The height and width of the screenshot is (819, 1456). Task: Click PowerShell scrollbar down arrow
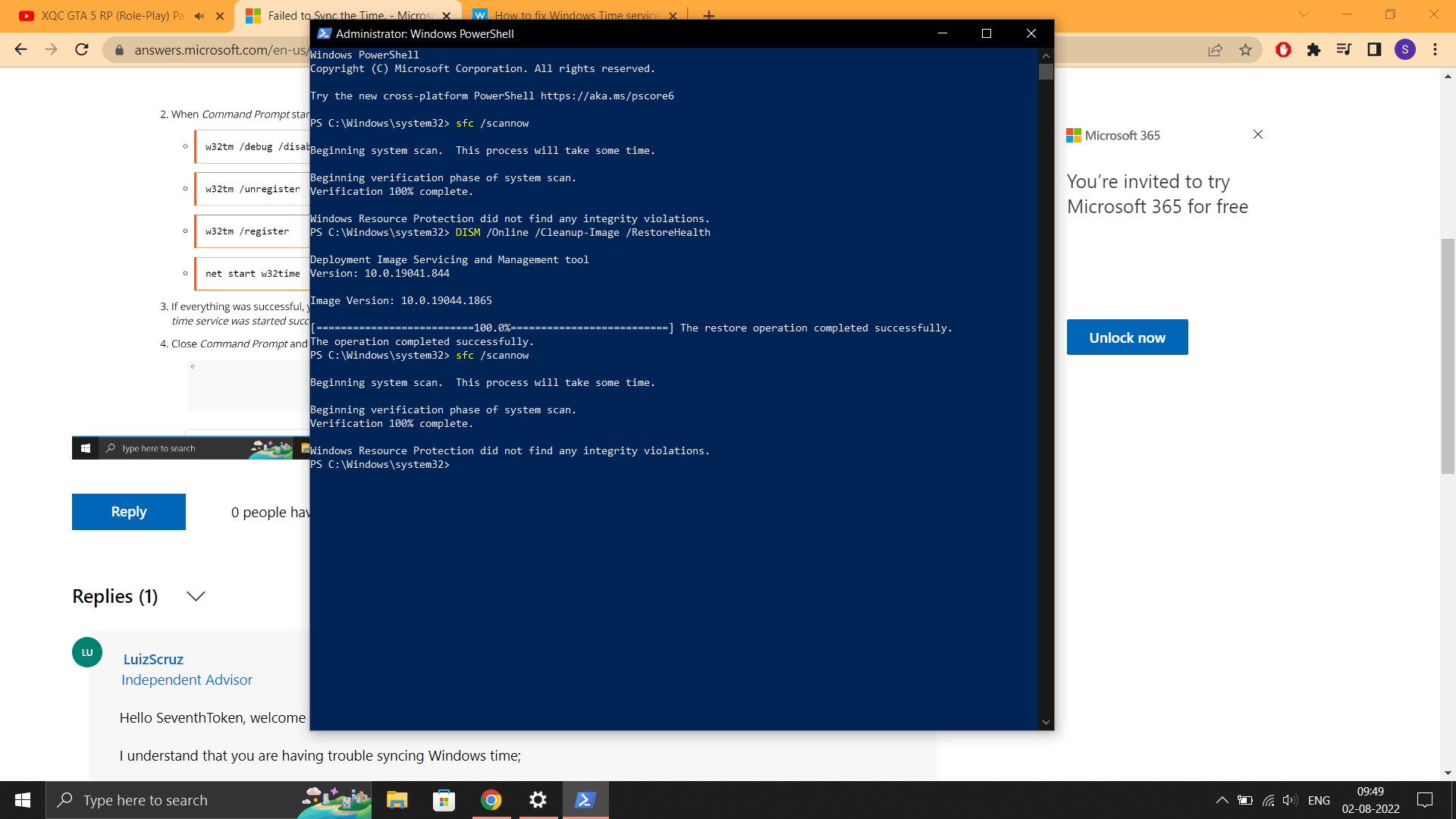[x=1046, y=722]
